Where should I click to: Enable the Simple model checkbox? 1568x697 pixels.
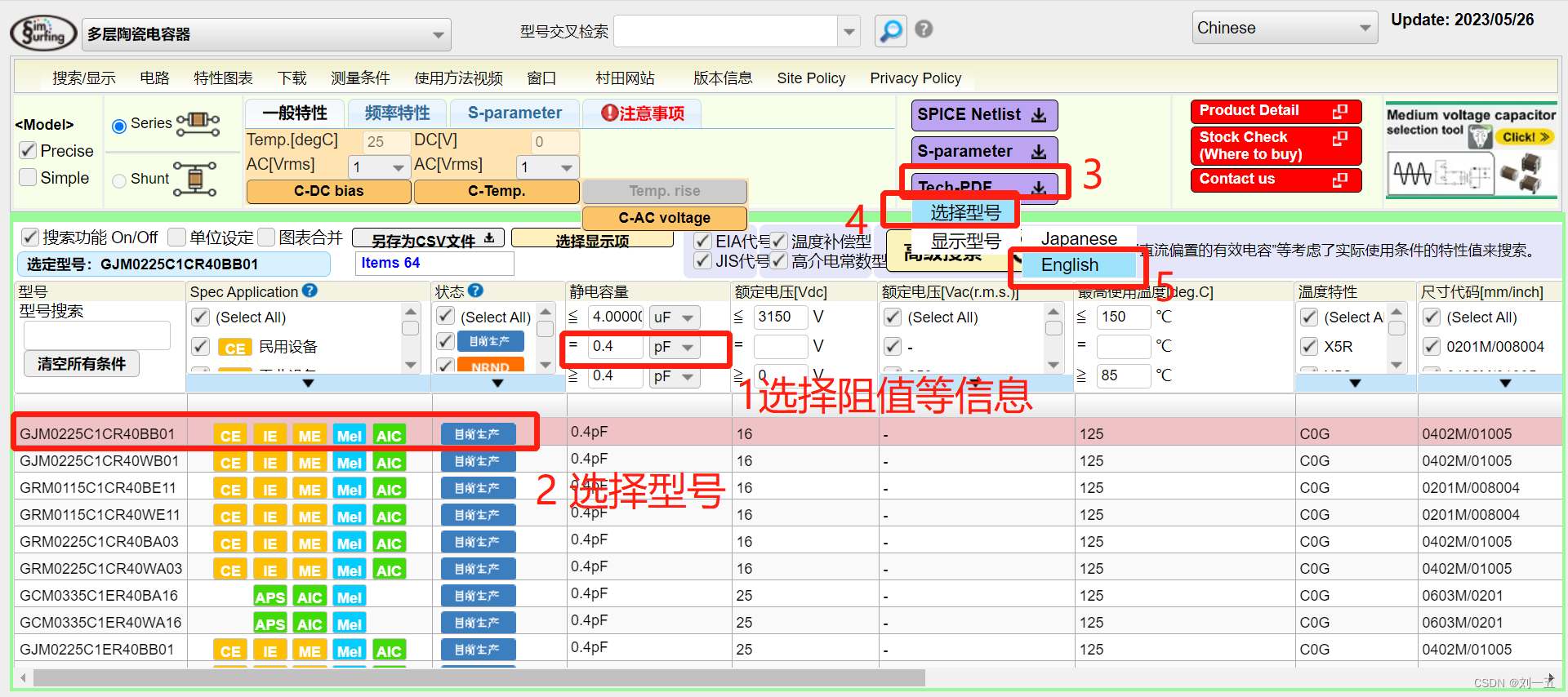tap(28, 177)
